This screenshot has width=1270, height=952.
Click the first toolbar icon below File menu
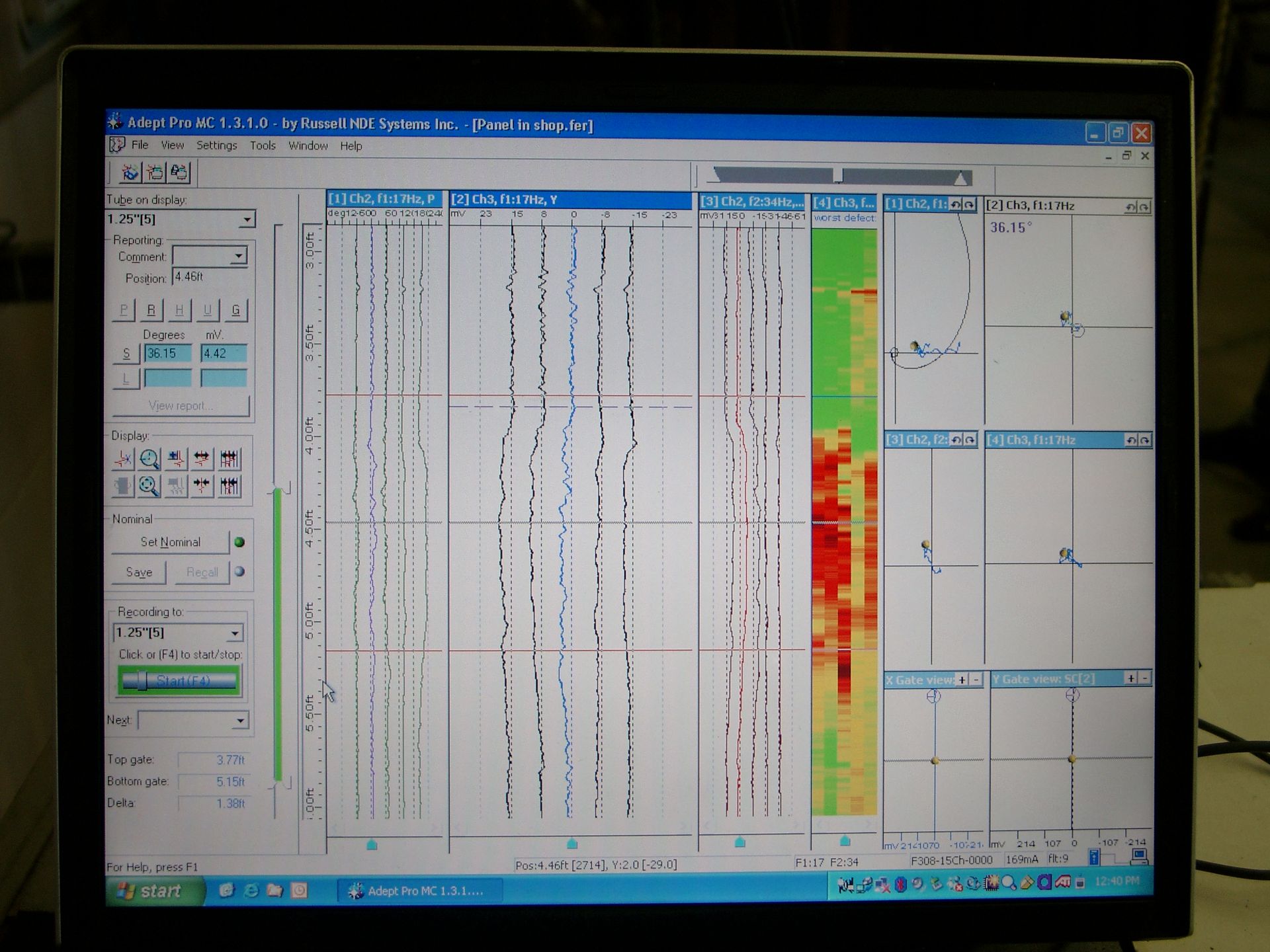click(130, 173)
